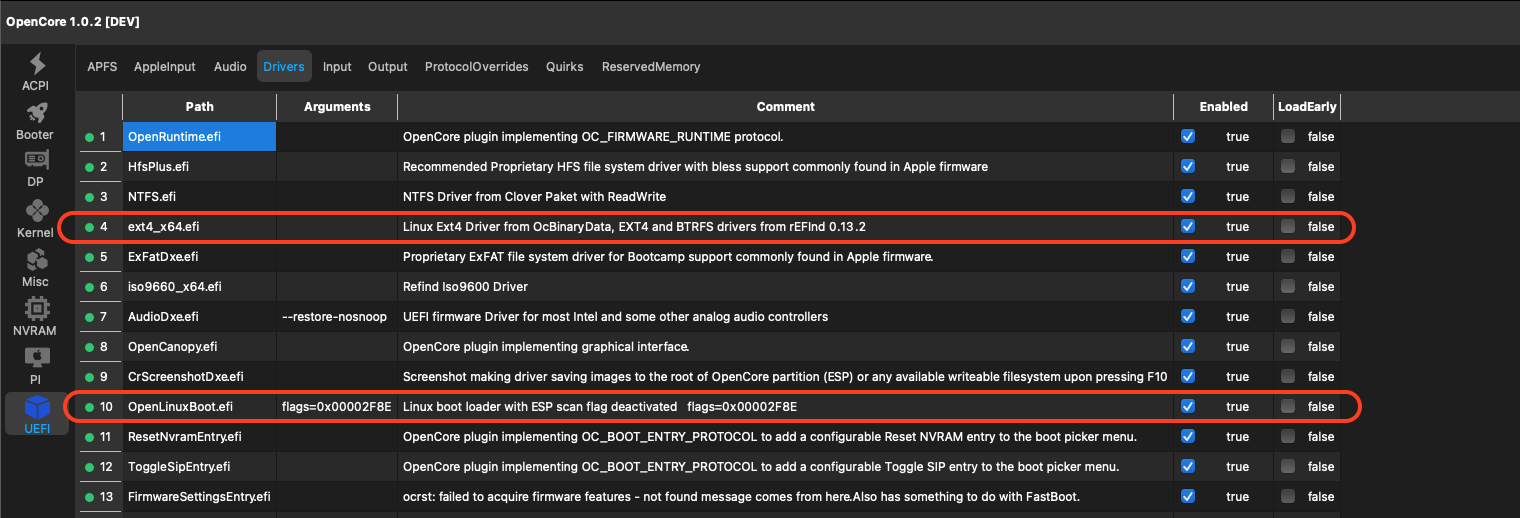Open the DP device properties icon

[36, 162]
